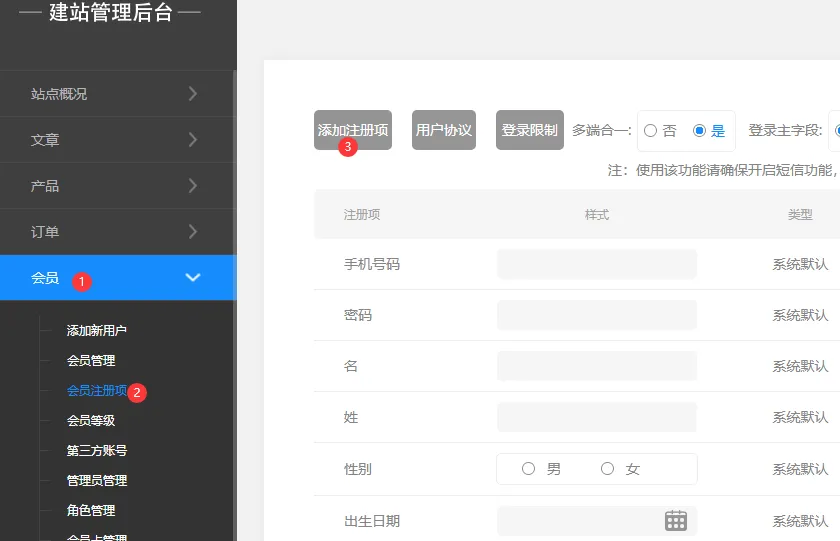The image size is (840, 541).
Task: Choose 女 gender radio button
Action: (608, 469)
